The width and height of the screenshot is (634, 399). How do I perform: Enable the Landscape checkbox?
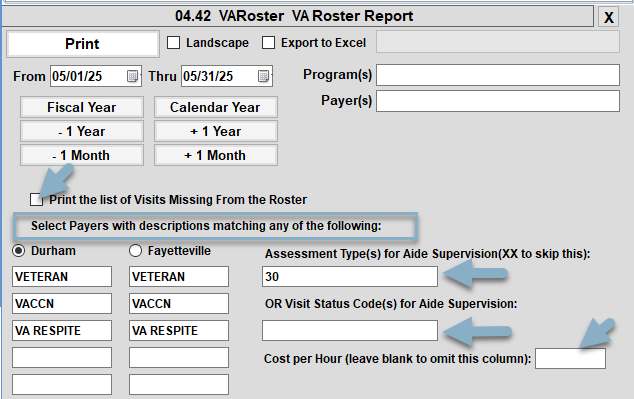pyautogui.click(x=173, y=42)
